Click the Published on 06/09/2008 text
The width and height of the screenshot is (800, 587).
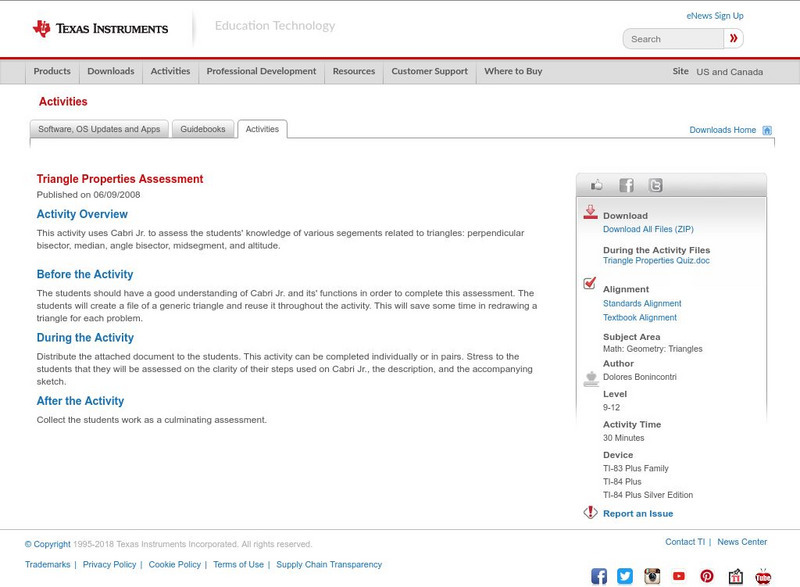tap(88, 195)
